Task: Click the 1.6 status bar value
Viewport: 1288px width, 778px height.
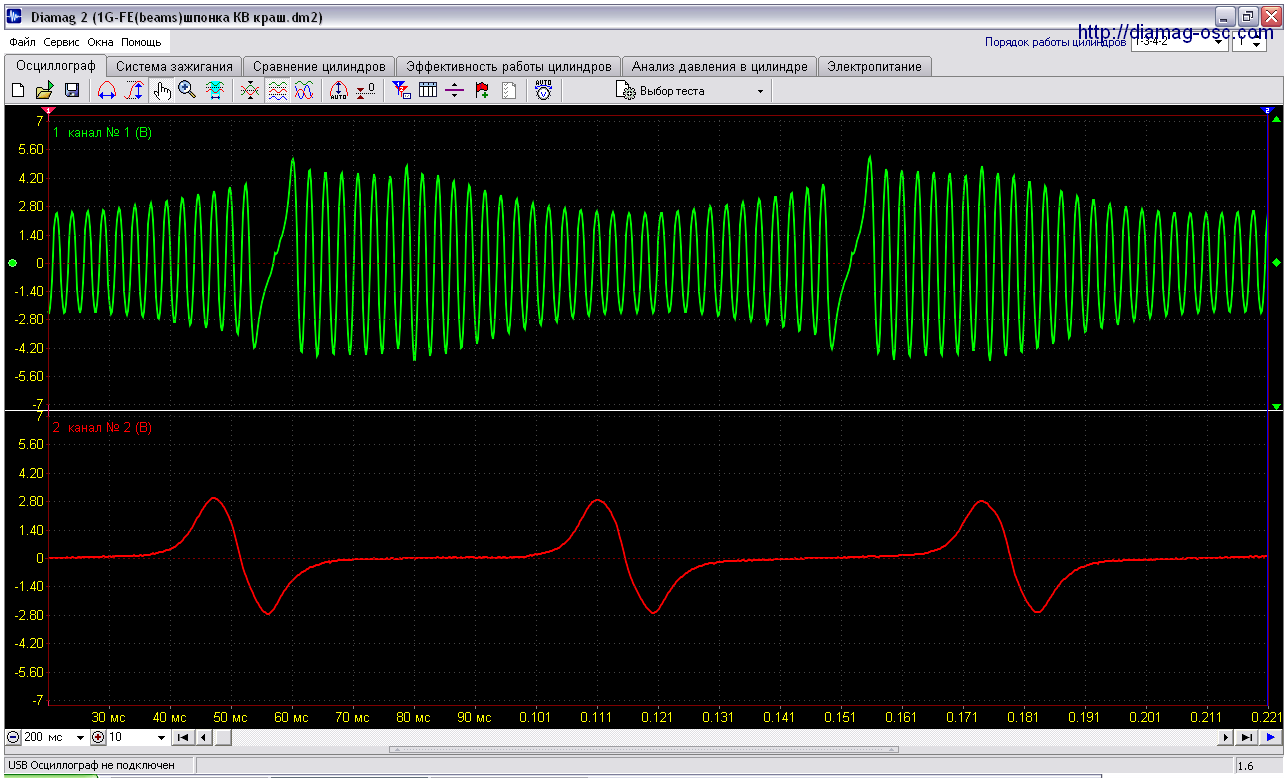Action: [x=1246, y=766]
